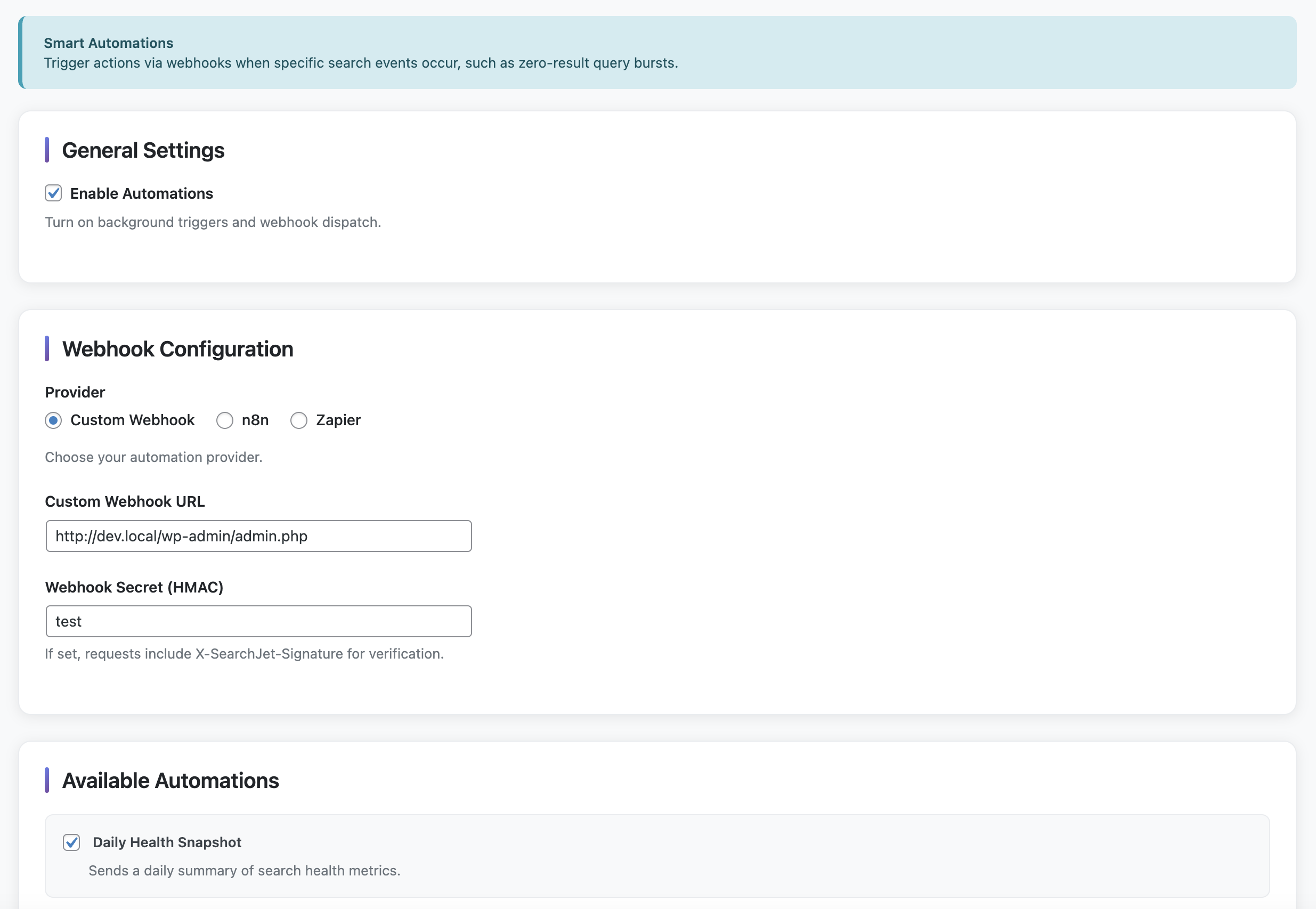Uncheck Enable Automations to disable triggers
Image resolution: width=1316 pixels, height=909 pixels.
53,193
